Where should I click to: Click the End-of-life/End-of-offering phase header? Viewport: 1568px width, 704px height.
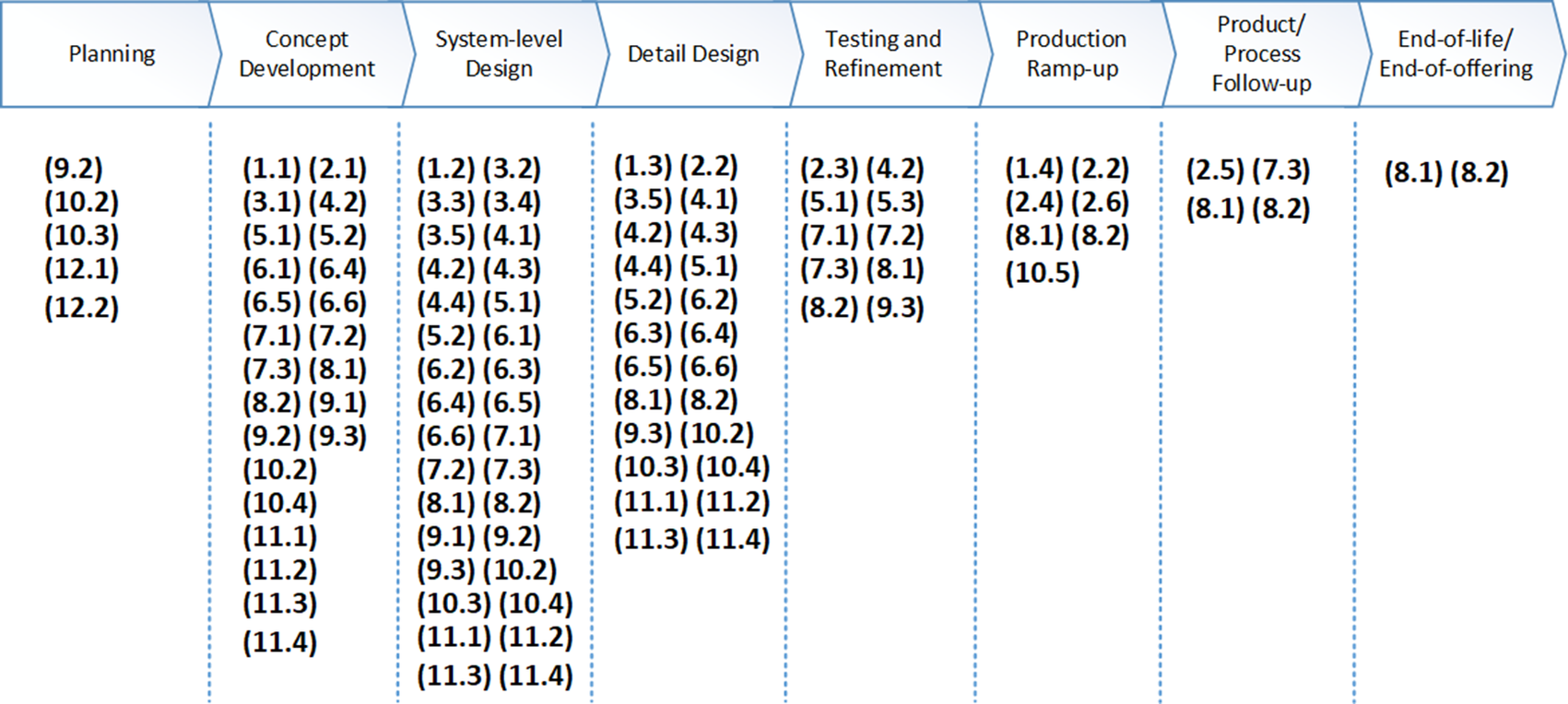tap(1456, 54)
